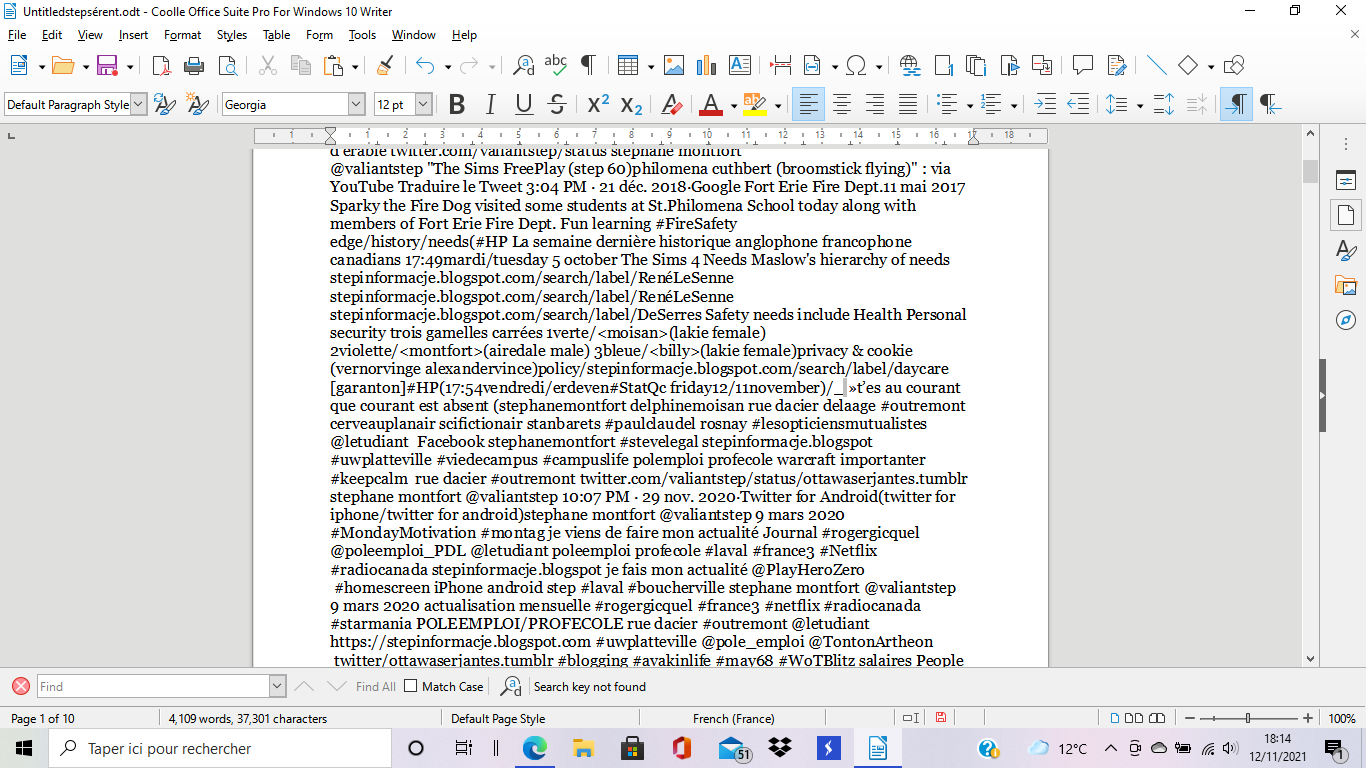Viewport: 1366px width, 768px height.
Task: Switch to left-to-right text direction
Action: pos(1236,104)
